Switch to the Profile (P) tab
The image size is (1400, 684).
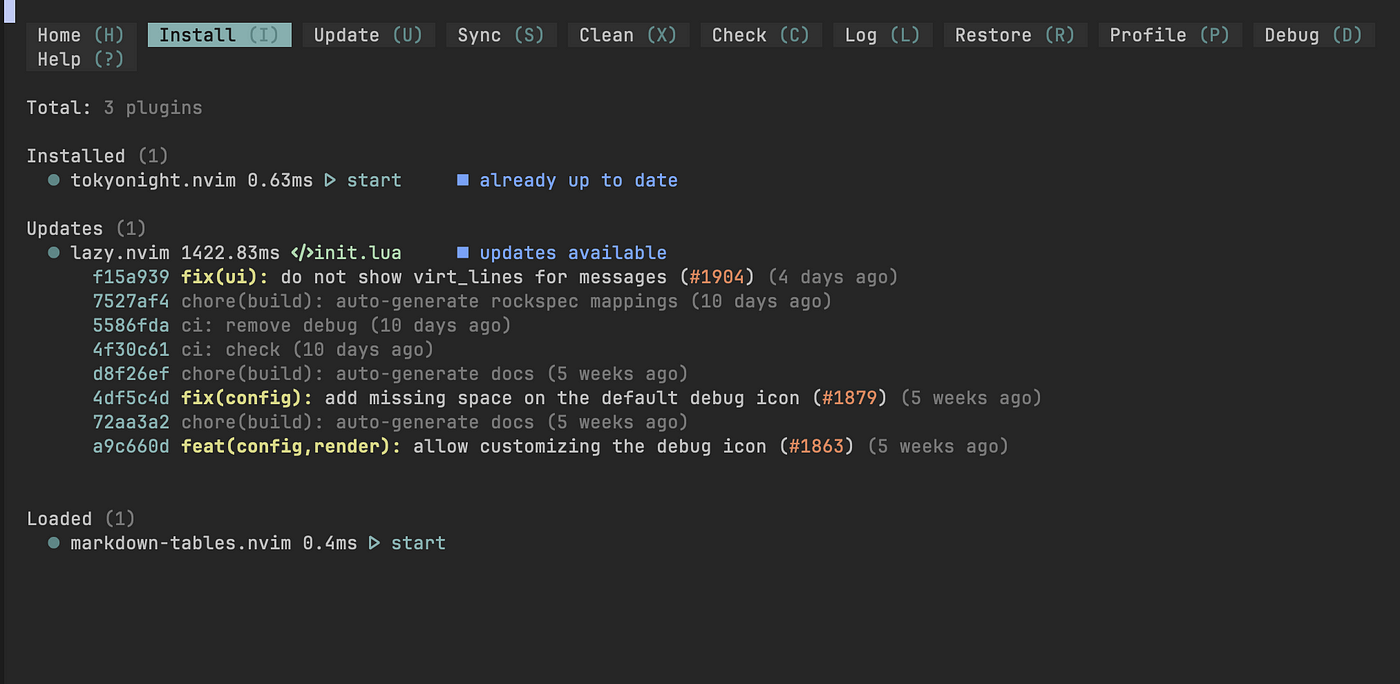(1170, 35)
